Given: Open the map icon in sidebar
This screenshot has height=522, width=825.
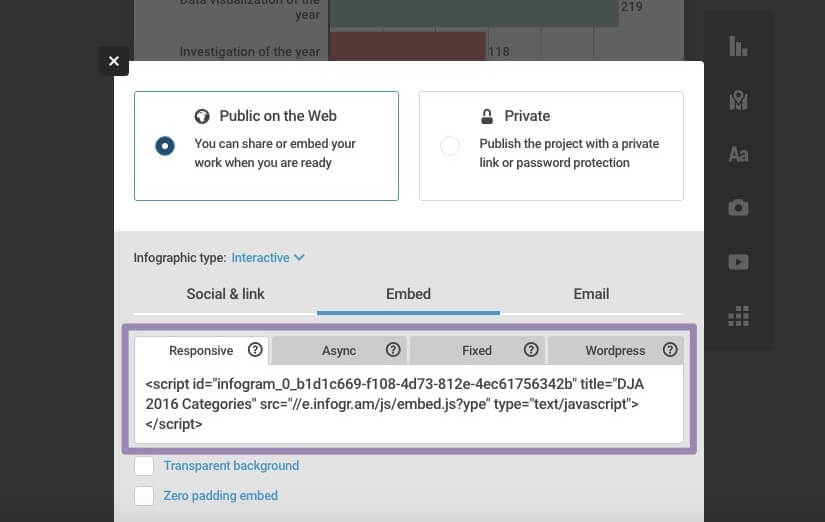Looking at the screenshot, I should tap(738, 100).
